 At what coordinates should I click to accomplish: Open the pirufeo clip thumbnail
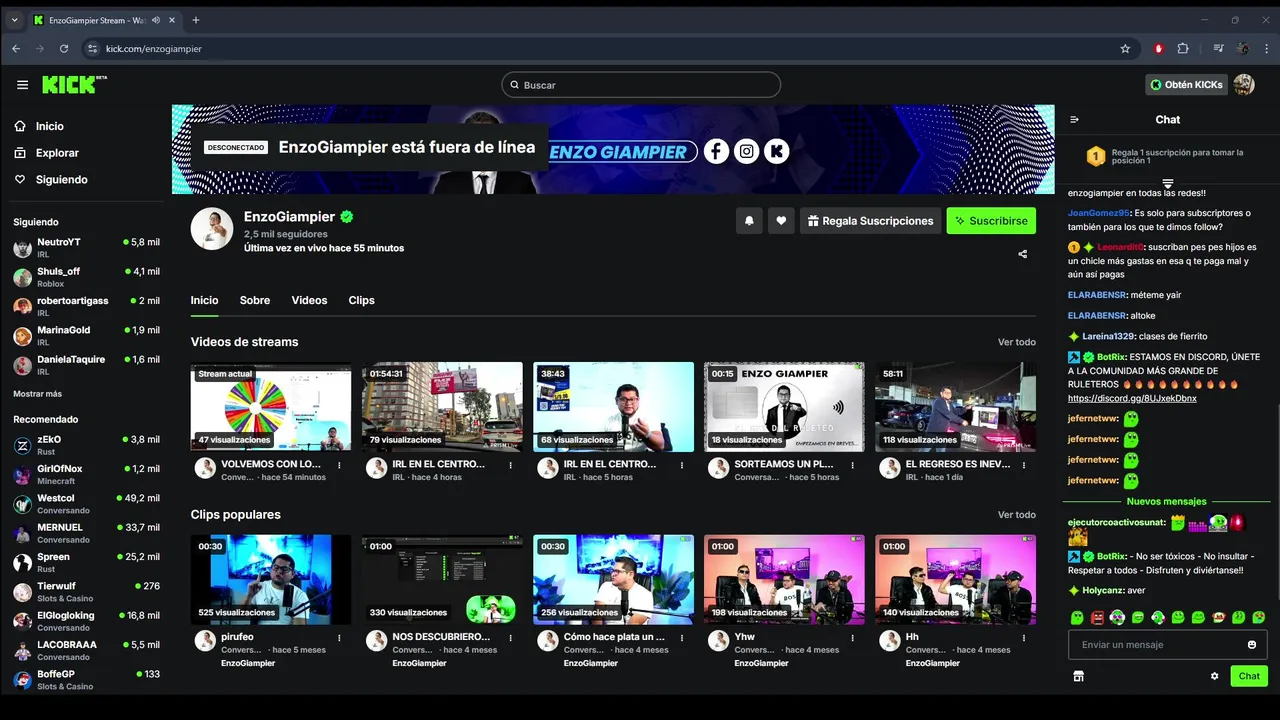coord(271,579)
